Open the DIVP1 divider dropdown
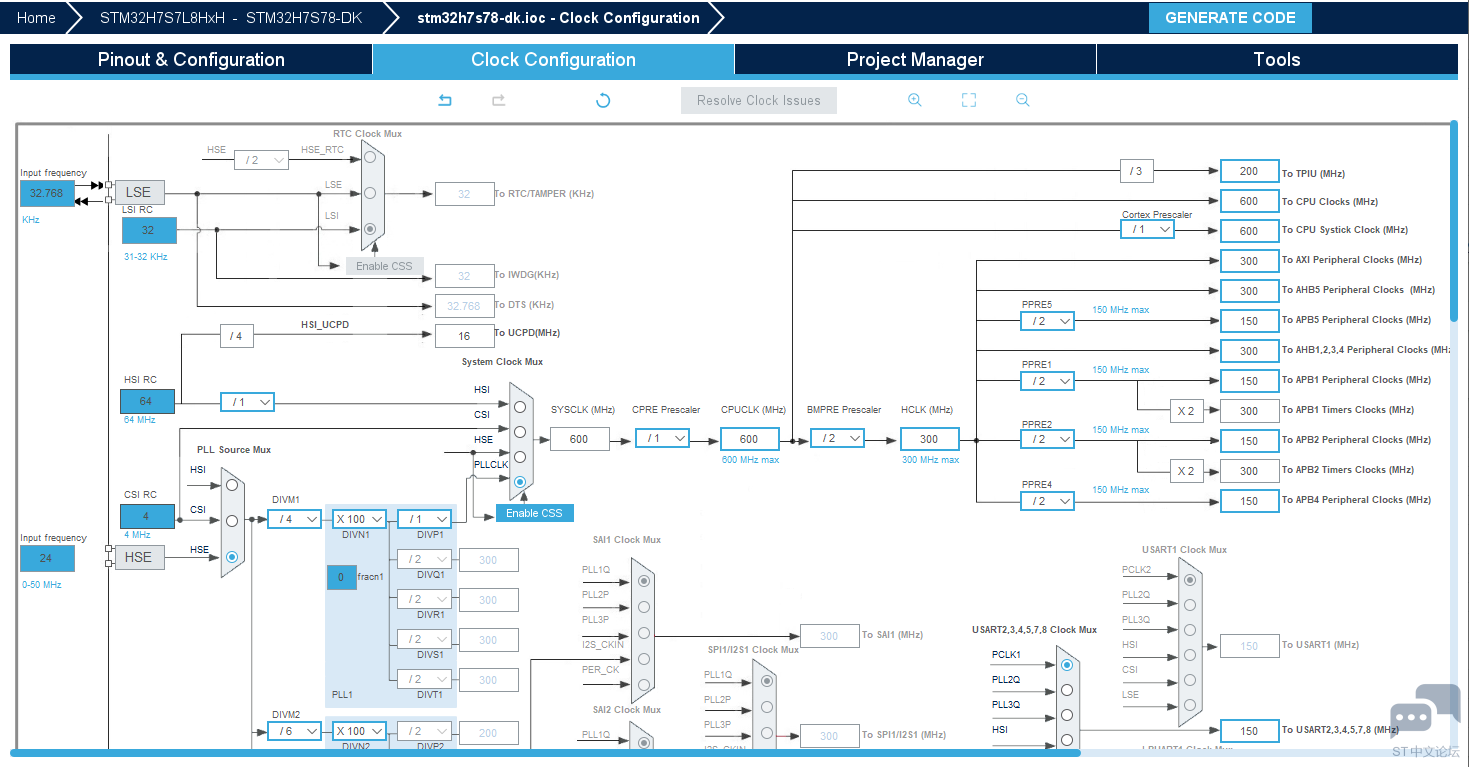 (424, 519)
